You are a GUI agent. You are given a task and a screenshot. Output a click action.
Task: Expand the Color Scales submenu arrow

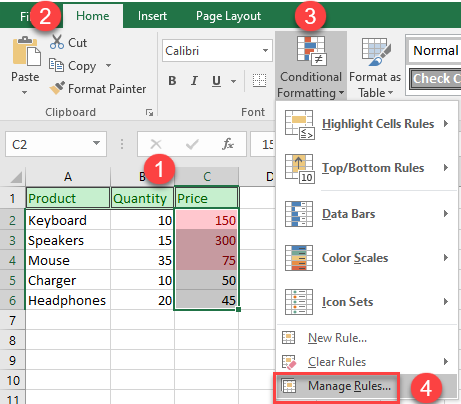coord(446,258)
